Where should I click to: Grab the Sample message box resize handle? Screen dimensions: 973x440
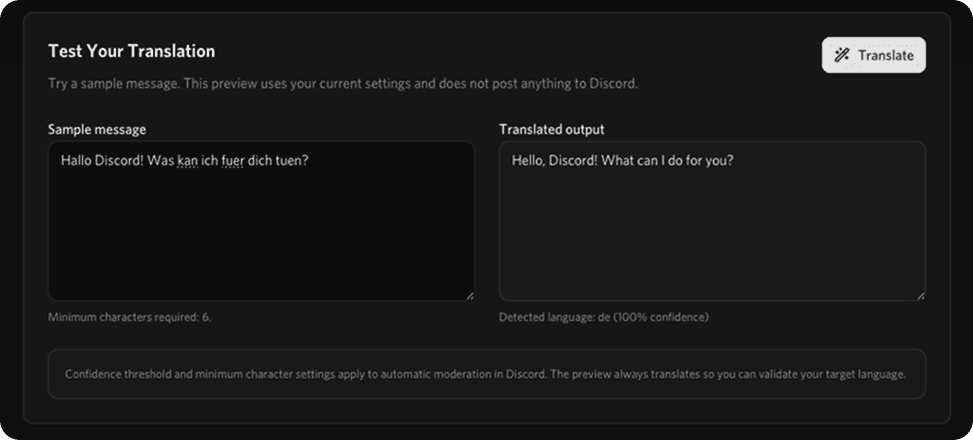pyautogui.click(x=469, y=295)
